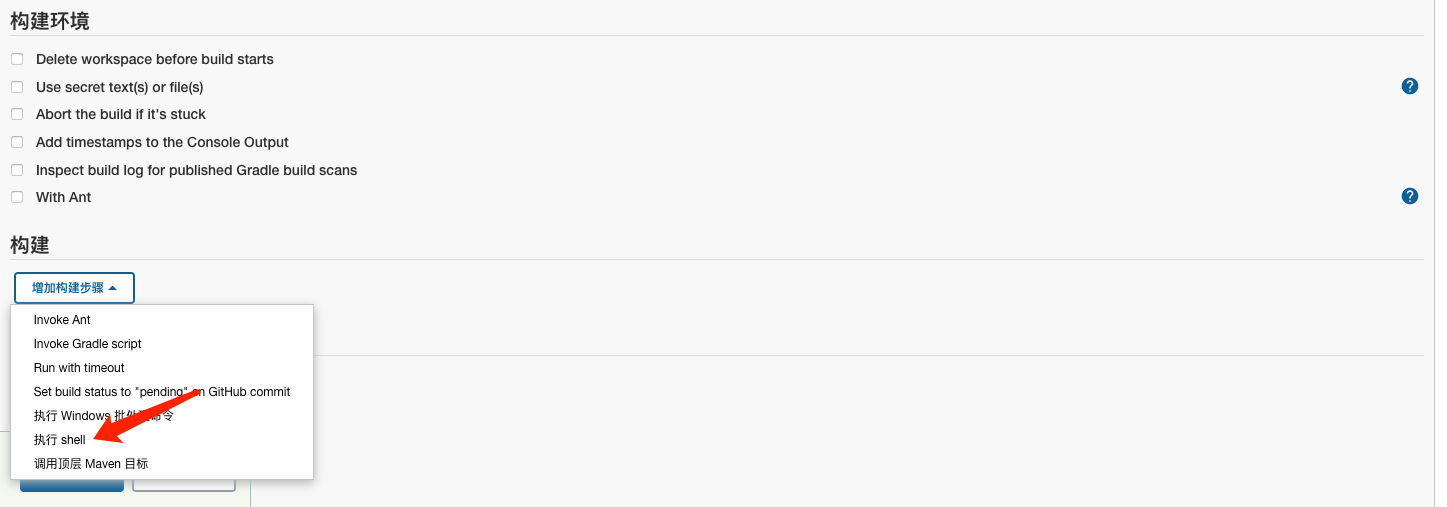This screenshot has height=507, width=1447.
Task: Click the white outlined button beside the blue button
Action: pyautogui.click(x=184, y=486)
